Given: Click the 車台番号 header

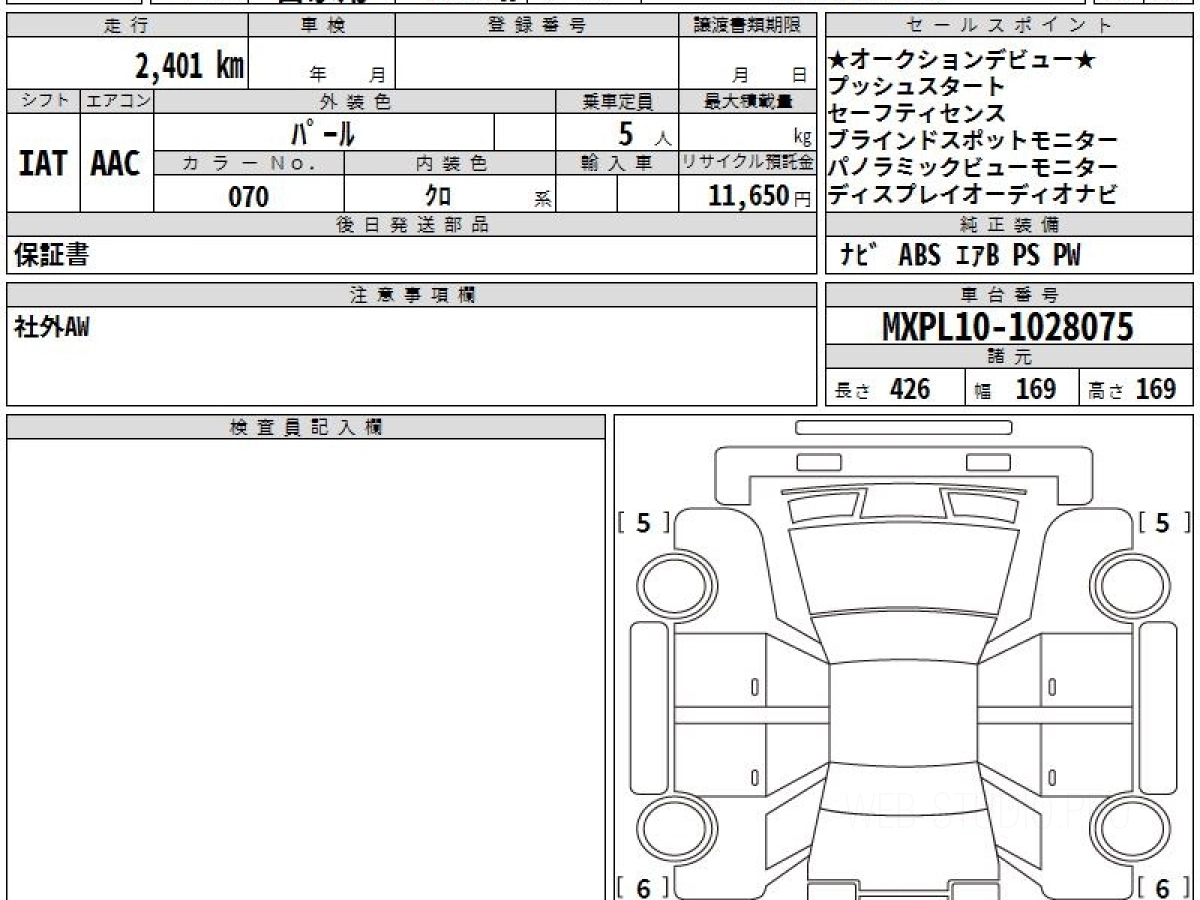Looking at the screenshot, I should point(1010,295).
